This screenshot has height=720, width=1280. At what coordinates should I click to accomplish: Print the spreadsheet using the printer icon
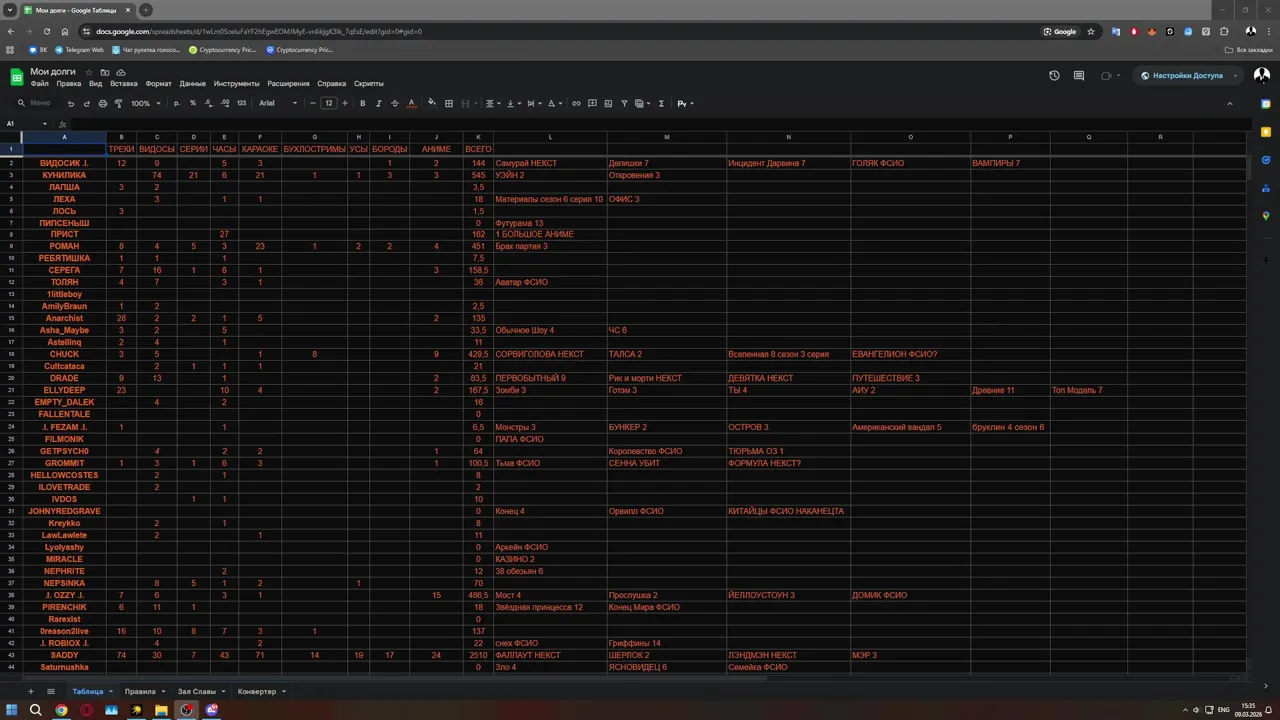[102, 103]
